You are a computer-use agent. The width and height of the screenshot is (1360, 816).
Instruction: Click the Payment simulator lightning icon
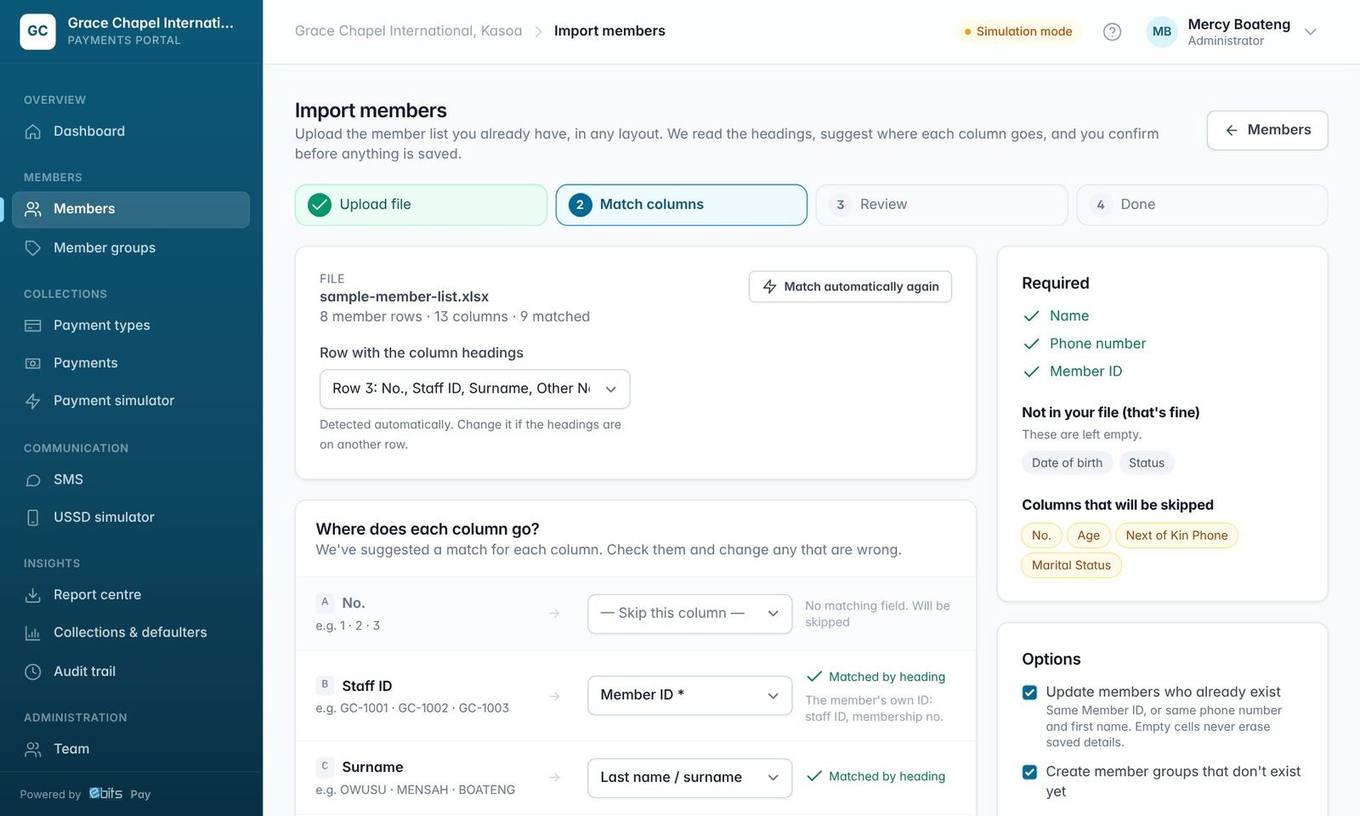click(33, 401)
